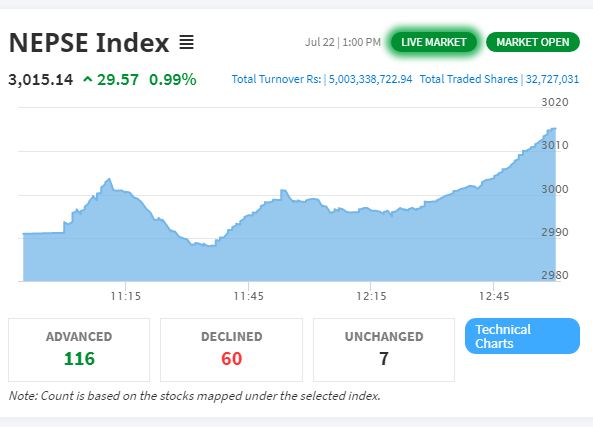Viewport: 593px width, 427px height.
Task: Click the LIVE MARKET button
Action: coord(433,42)
